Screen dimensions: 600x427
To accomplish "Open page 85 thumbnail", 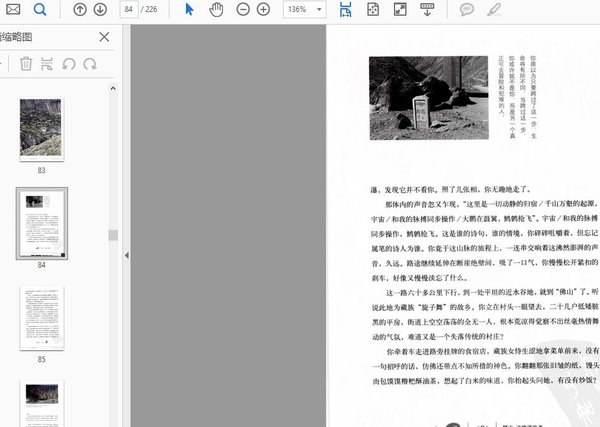I will (41, 316).
